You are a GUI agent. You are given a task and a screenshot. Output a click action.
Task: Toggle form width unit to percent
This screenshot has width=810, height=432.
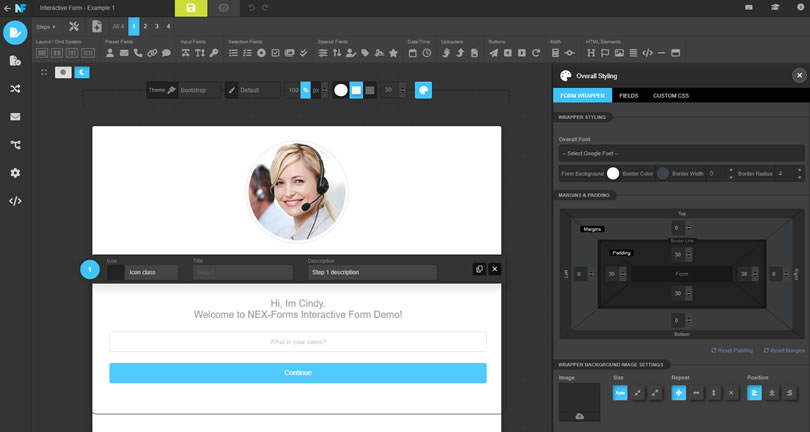pyautogui.click(x=306, y=90)
